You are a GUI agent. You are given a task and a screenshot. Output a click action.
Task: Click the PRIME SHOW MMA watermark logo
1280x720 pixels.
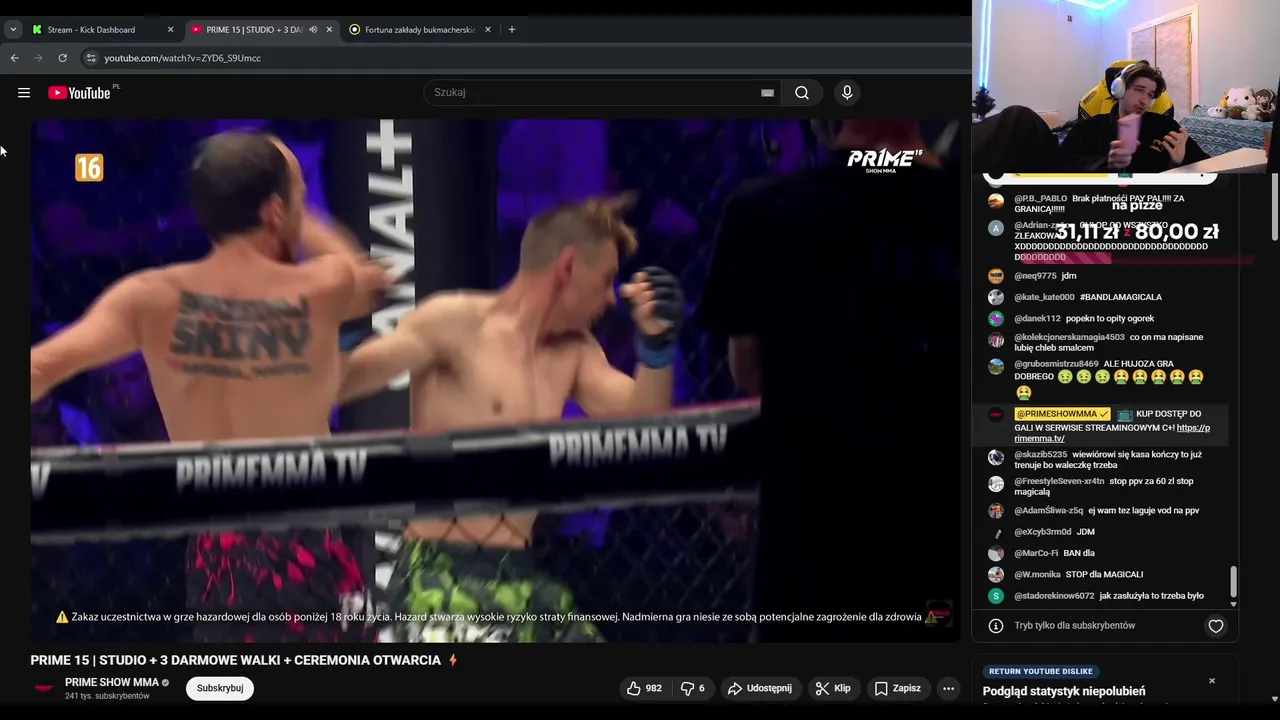pos(884,161)
